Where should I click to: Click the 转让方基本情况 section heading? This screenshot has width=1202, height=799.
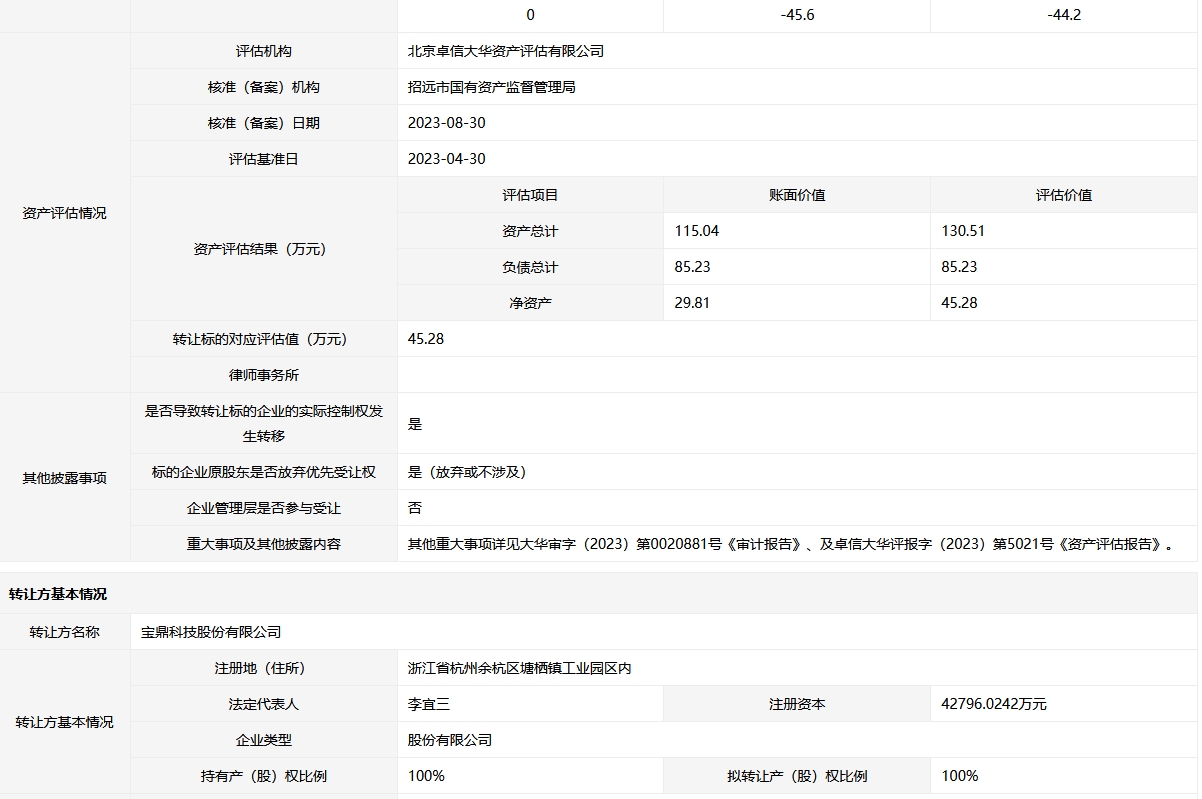coord(58,594)
